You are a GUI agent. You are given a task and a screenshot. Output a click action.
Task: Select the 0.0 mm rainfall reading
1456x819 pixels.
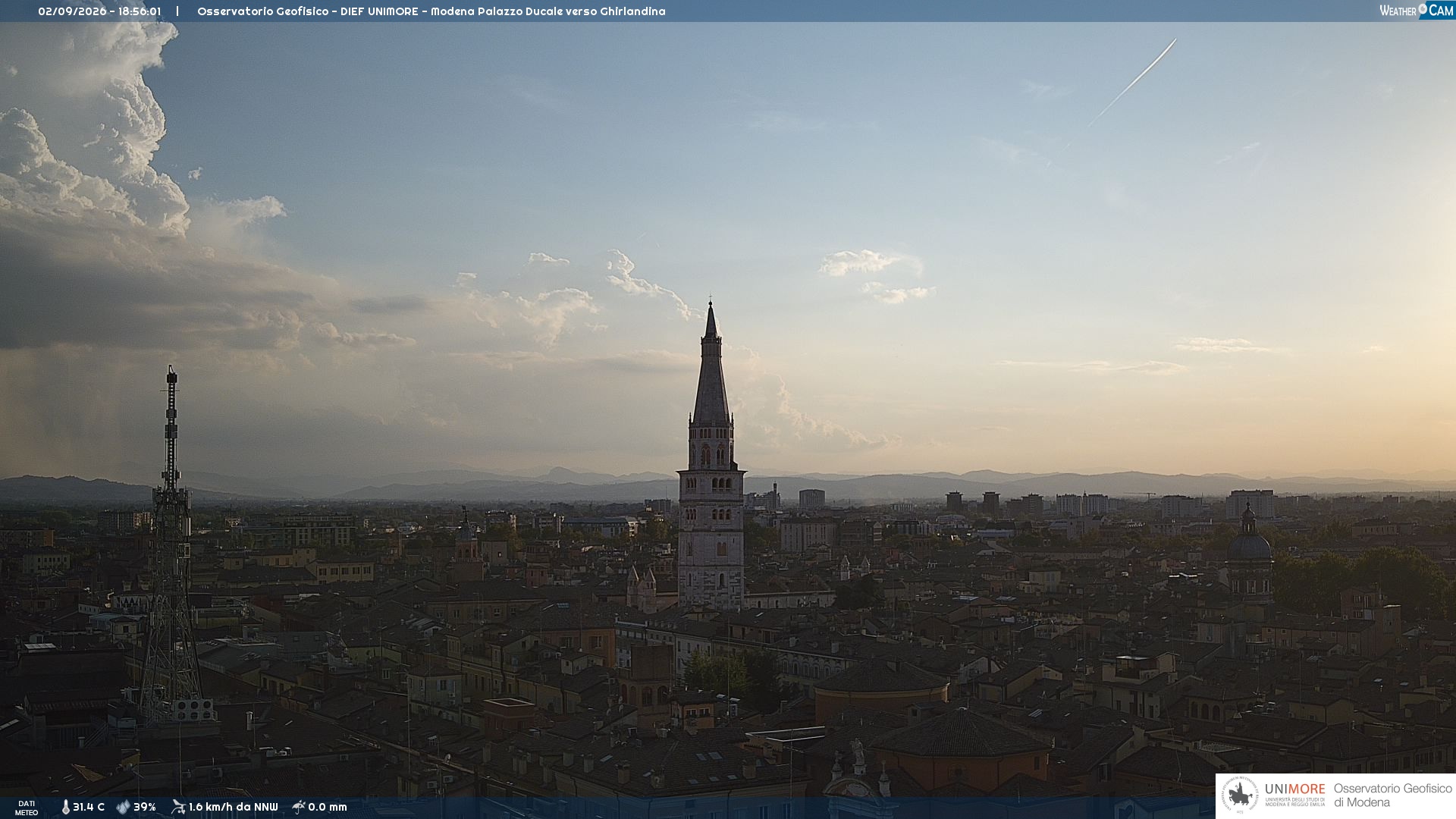click(x=328, y=807)
